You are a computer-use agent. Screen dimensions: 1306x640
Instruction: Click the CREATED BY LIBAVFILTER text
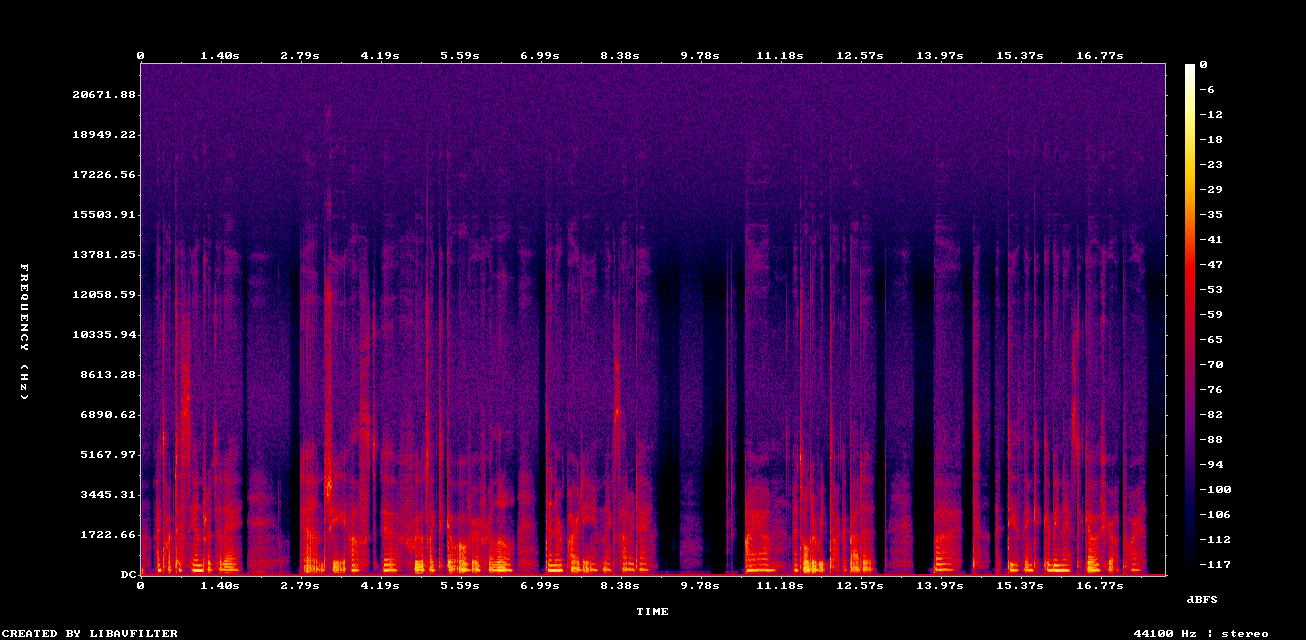click(90, 633)
